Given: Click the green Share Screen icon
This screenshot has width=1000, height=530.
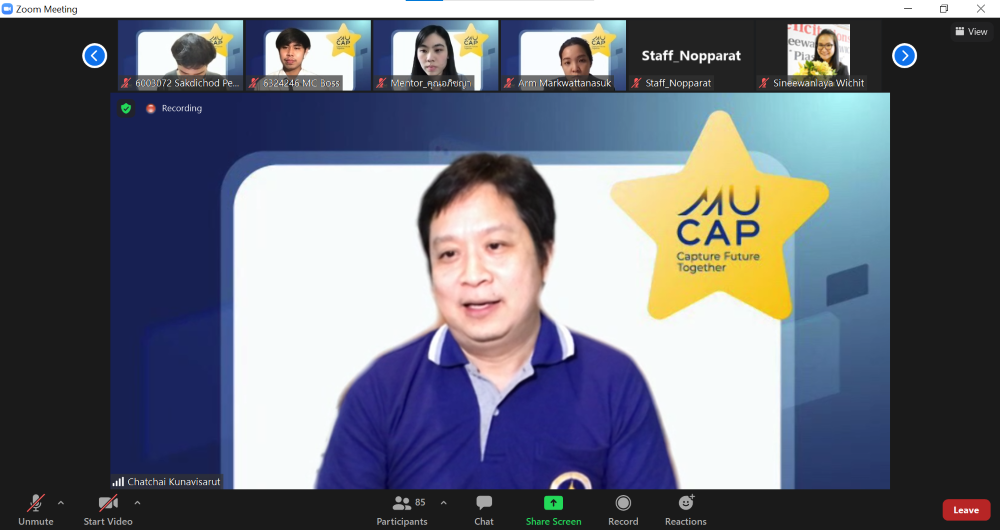Looking at the screenshot, I should 553,503.
